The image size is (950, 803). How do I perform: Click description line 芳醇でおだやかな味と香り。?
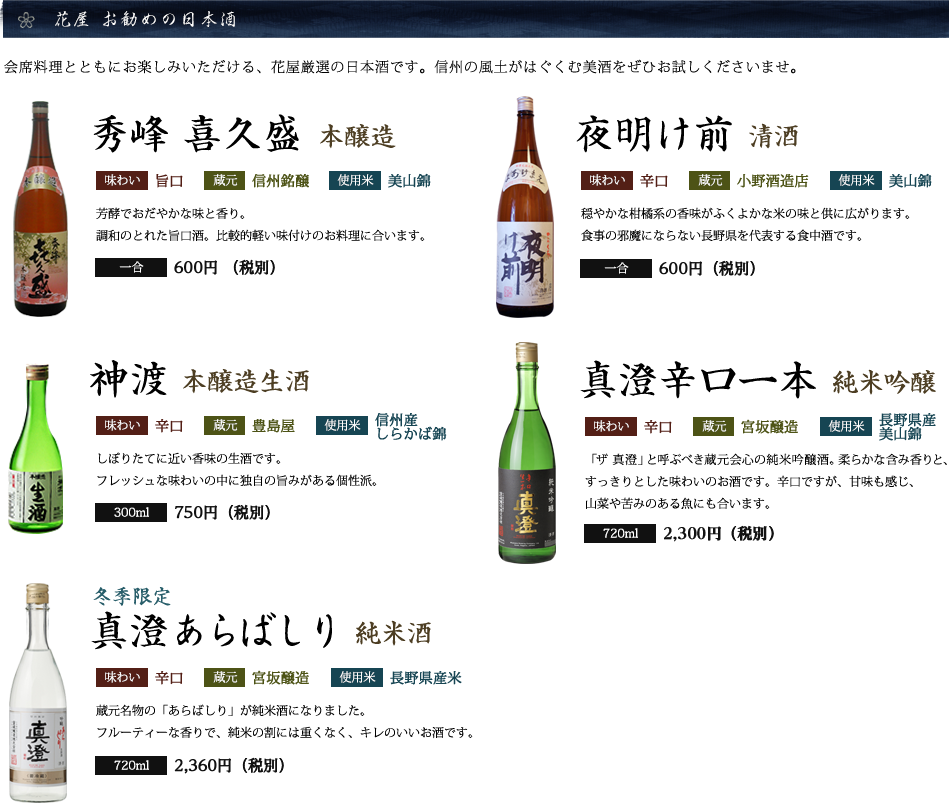171,213
